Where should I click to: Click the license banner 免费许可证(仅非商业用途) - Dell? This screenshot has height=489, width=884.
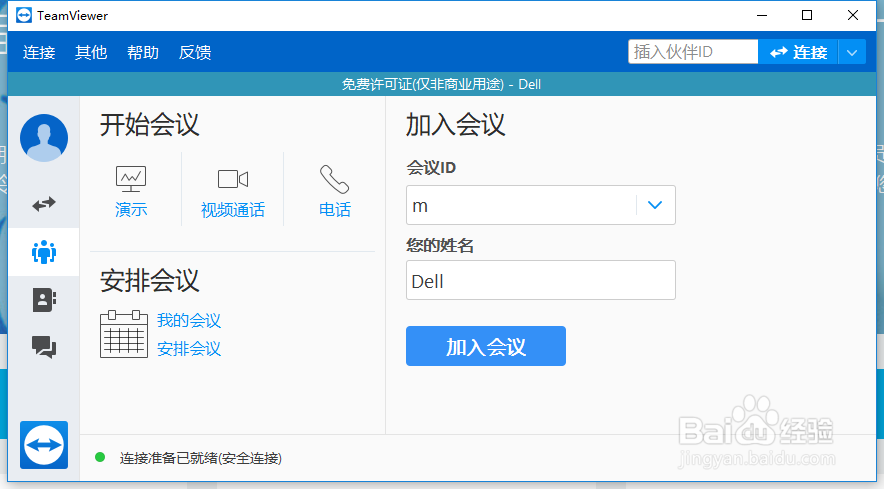pos(441,85)
